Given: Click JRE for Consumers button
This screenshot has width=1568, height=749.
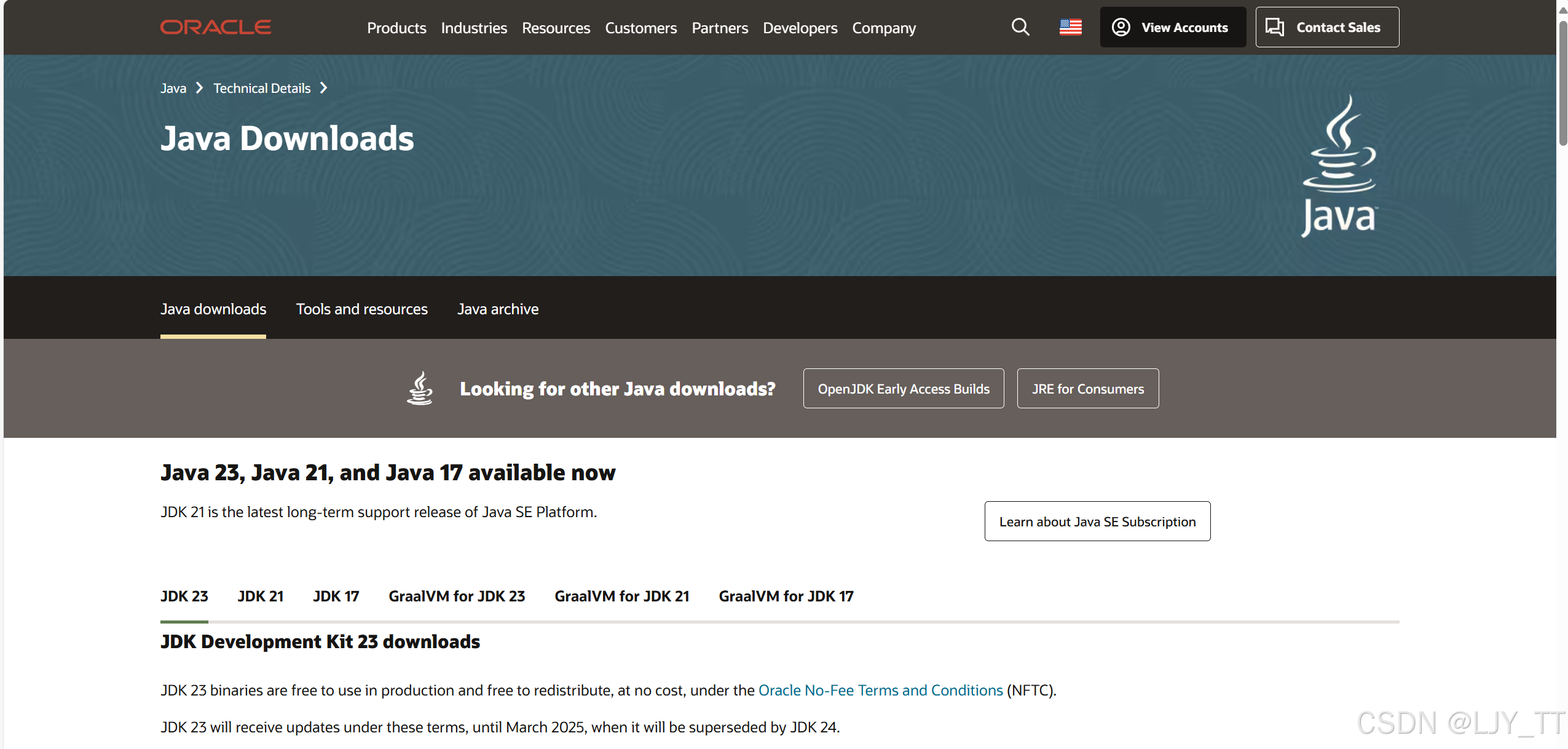Looking at the screenshot, I should (x=1087, y=389).
